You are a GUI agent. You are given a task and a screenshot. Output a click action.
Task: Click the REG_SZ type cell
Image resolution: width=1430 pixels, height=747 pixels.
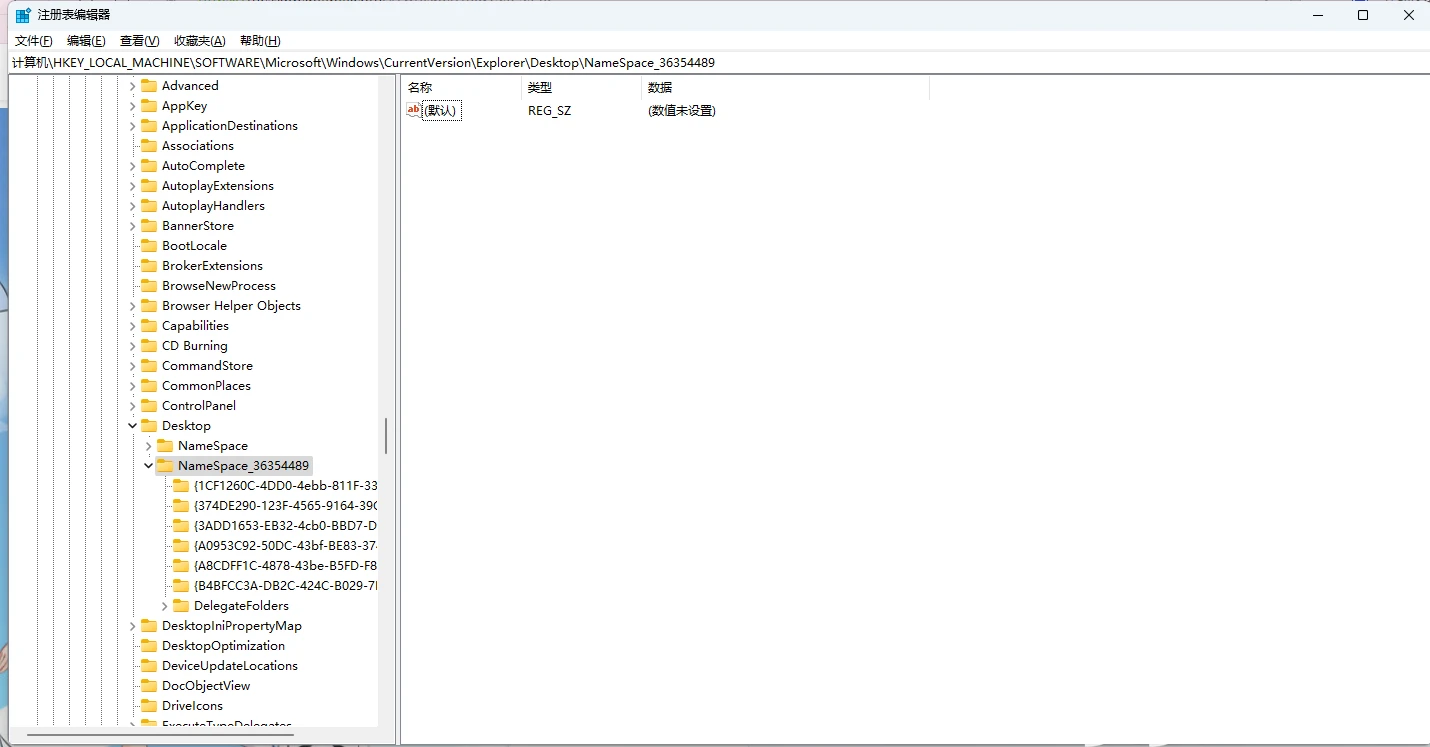550,111
